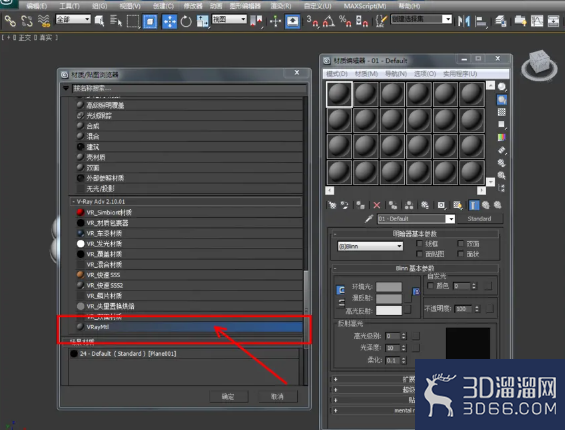Open the 材质(M) menu in Material Editor
The width and height of the screenshot is (565, 430).
(x=366, y=74)
